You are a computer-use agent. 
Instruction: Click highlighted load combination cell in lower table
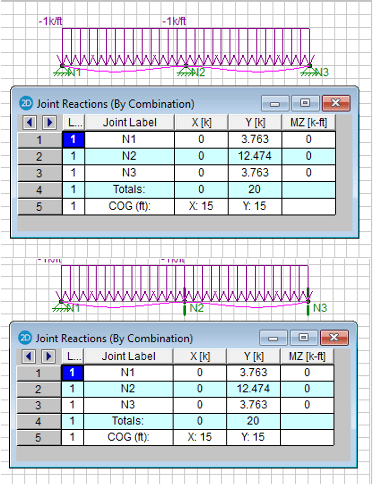pyautogui.click(x=72, y=372)
